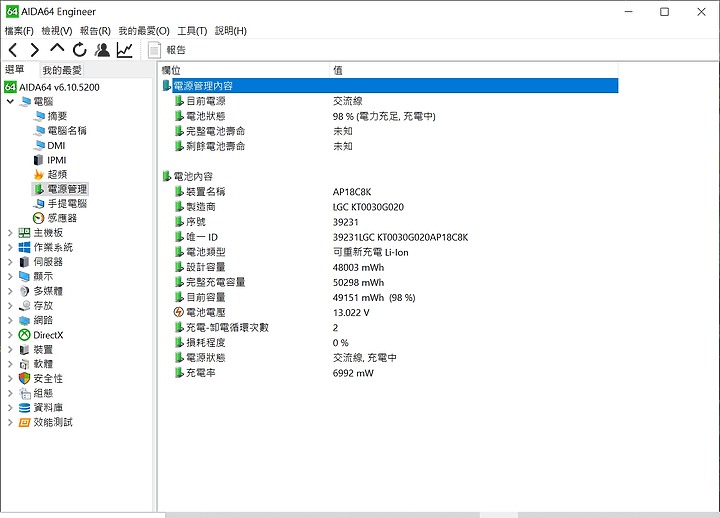Expand the 存放 tree node
The width and height of the screenshot is (720, 518).
(x=10, y=306)
